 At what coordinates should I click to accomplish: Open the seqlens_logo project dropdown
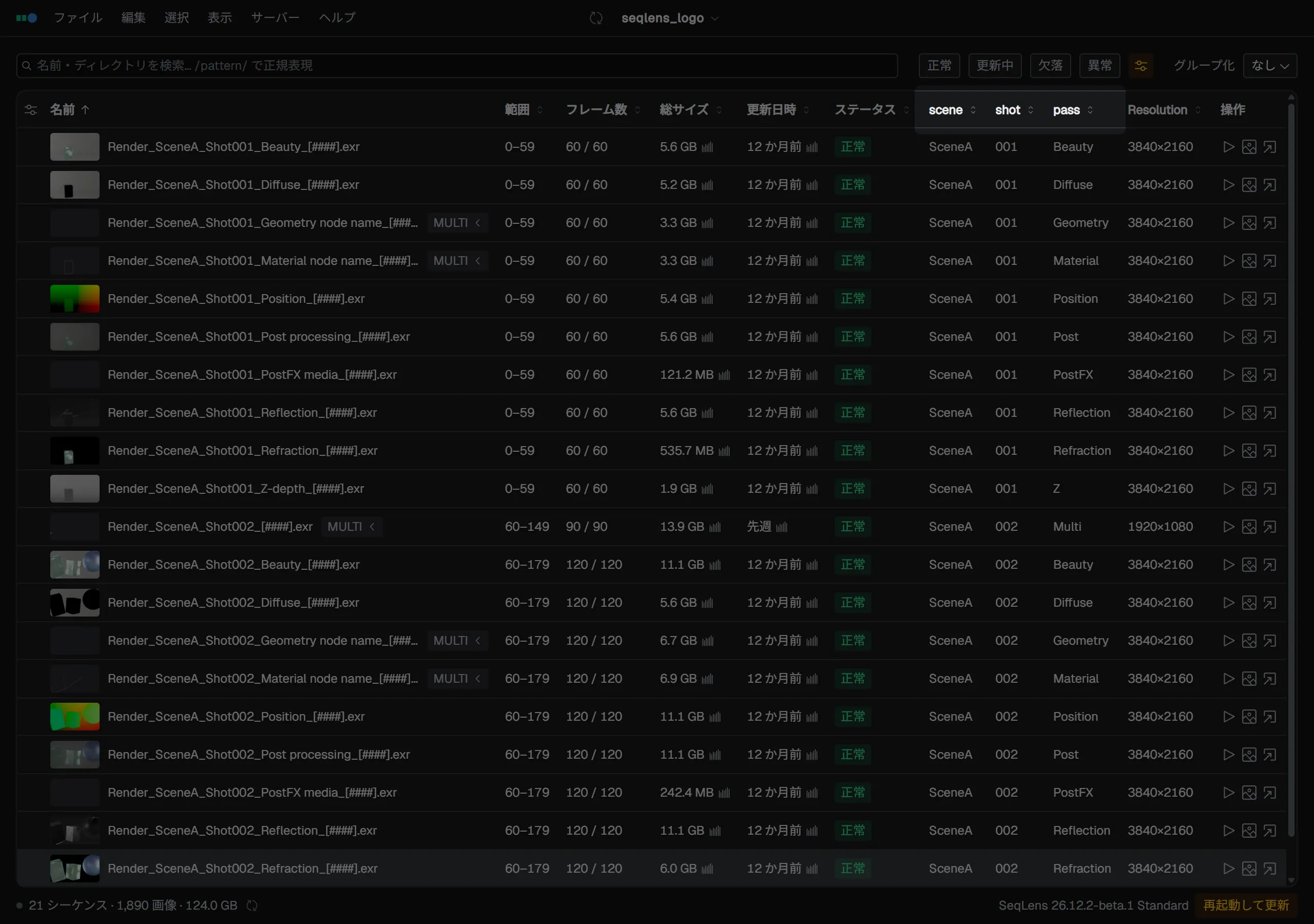670,18
